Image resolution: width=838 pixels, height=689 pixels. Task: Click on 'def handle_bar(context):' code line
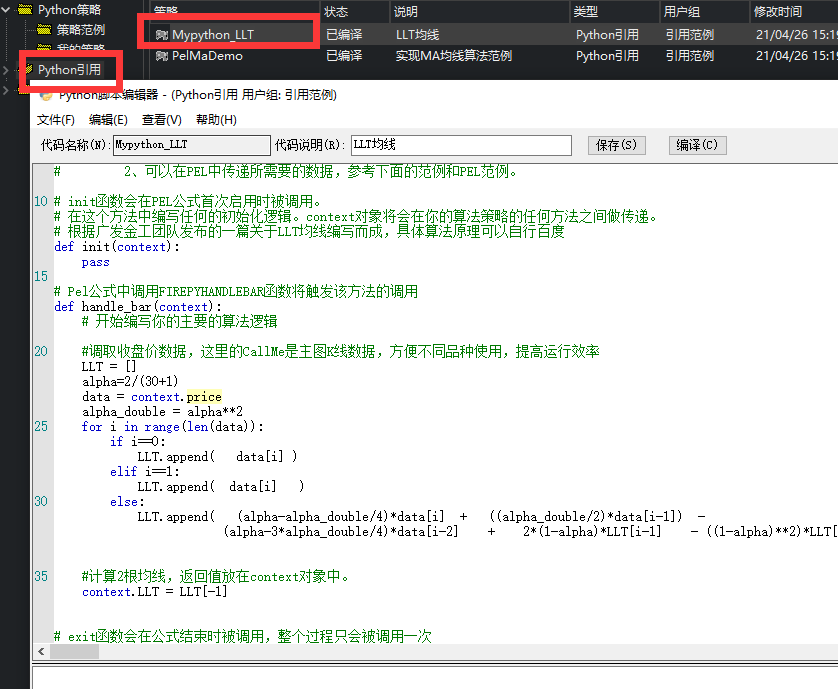(138, 307)
